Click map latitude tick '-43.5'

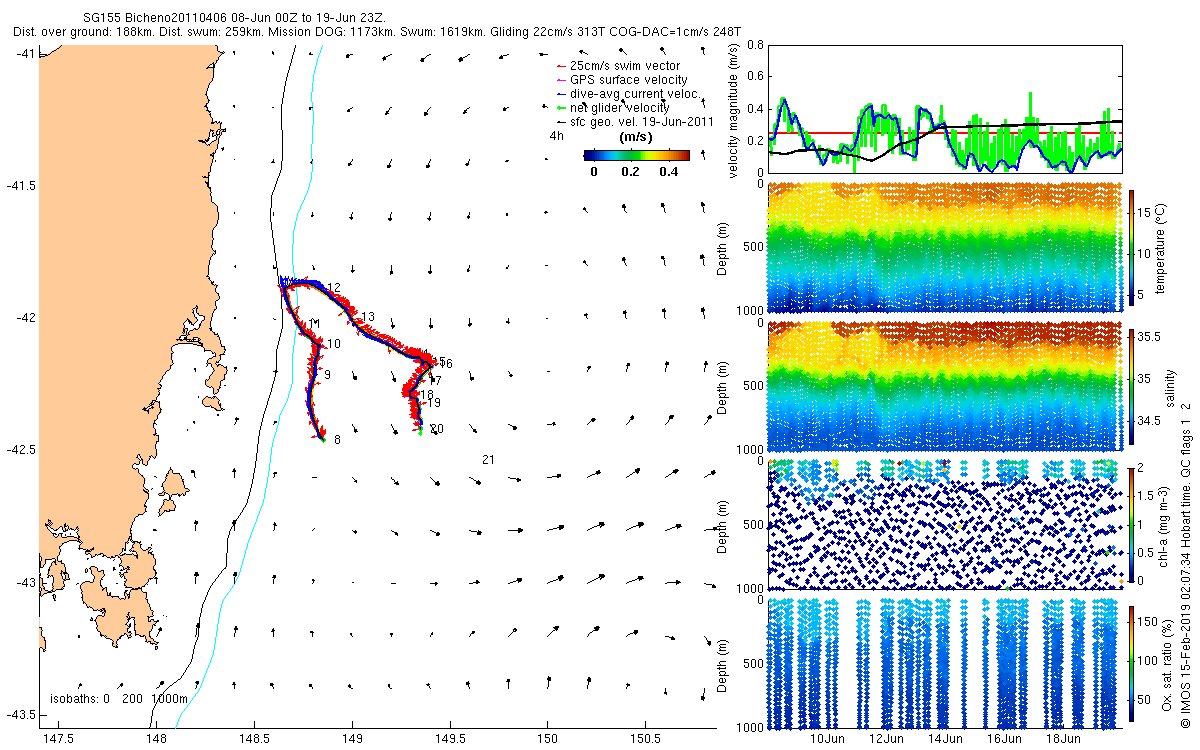click(x=20, y=714)
